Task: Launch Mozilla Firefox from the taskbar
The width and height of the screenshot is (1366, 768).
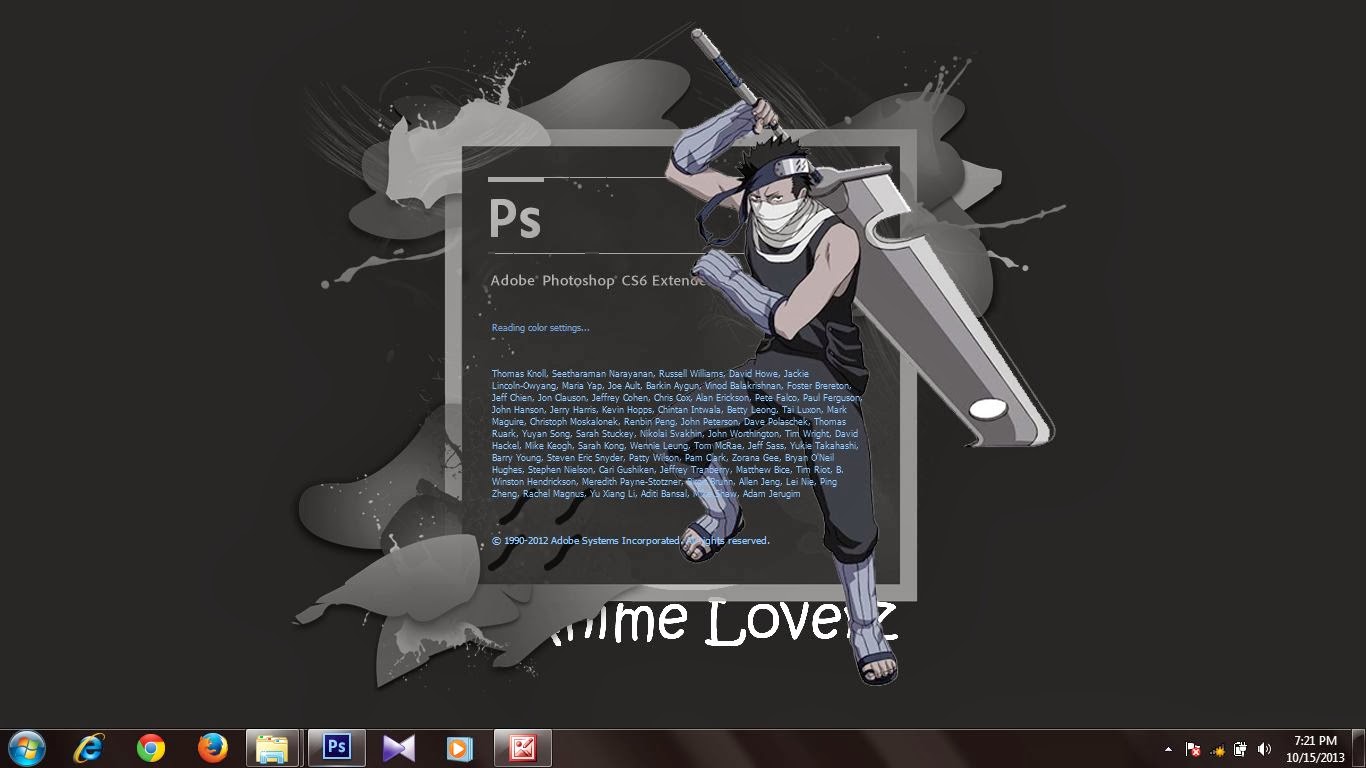Action: (212, 748)
